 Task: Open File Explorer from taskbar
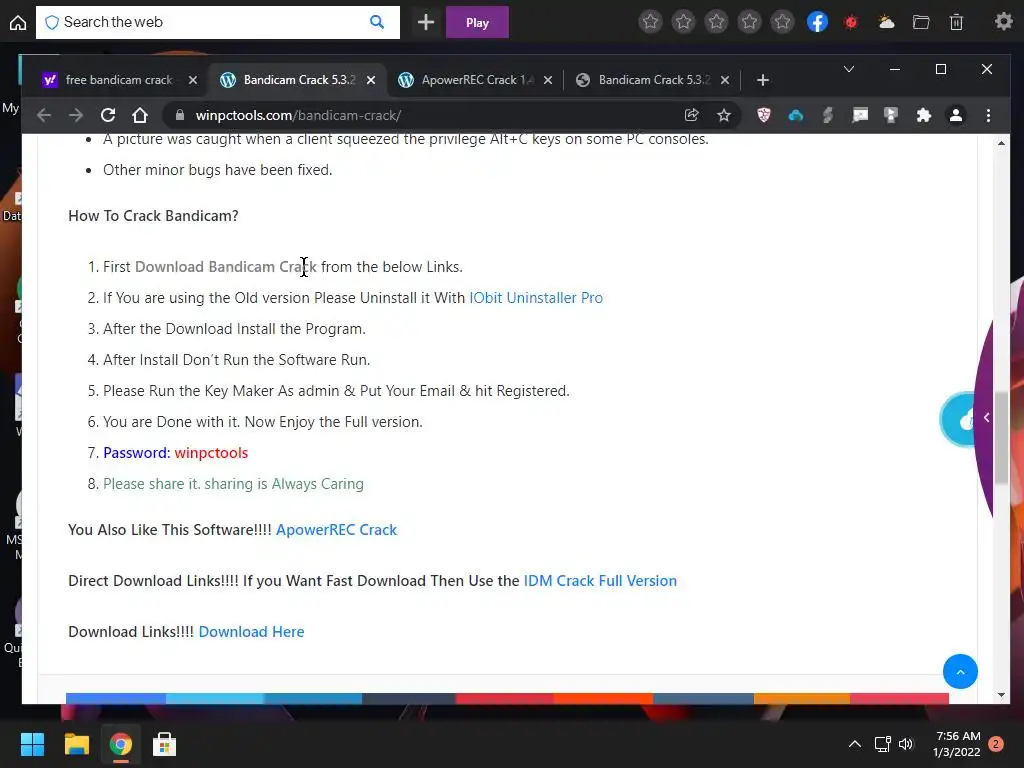[x=76, y=744]
